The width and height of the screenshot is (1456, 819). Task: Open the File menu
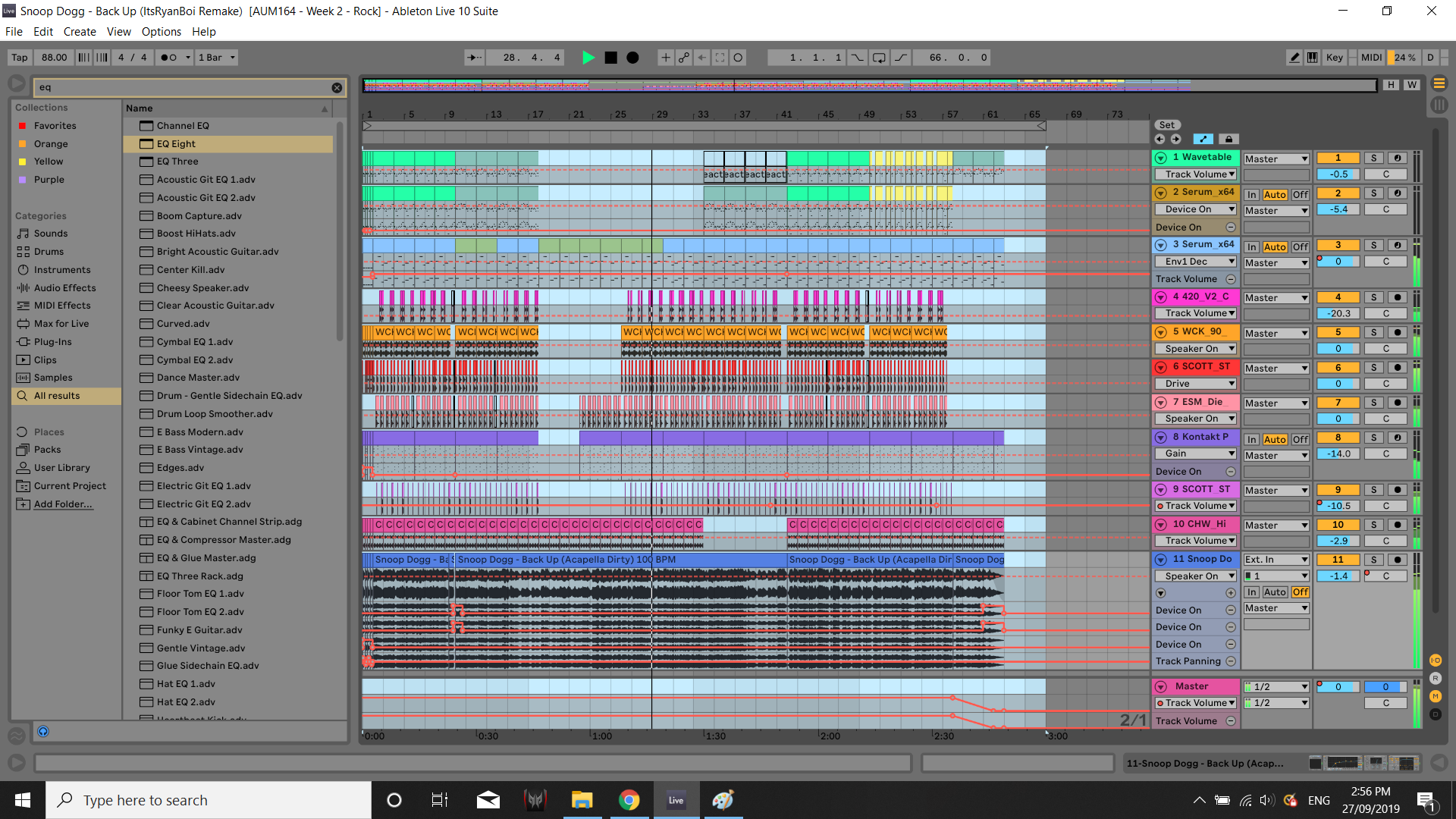tap(14, 32)
